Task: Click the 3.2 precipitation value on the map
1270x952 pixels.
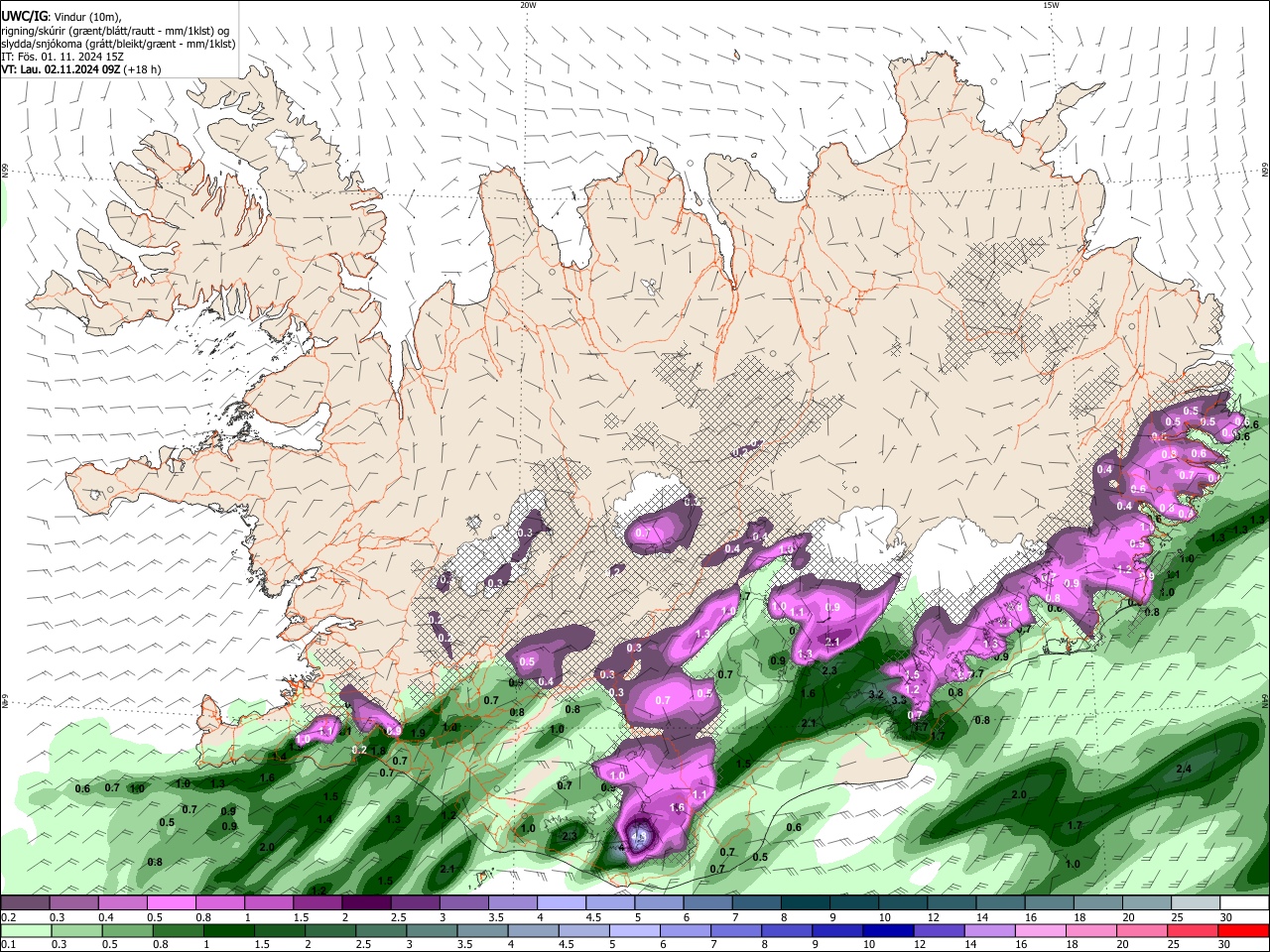Action: tap(876, 695)
